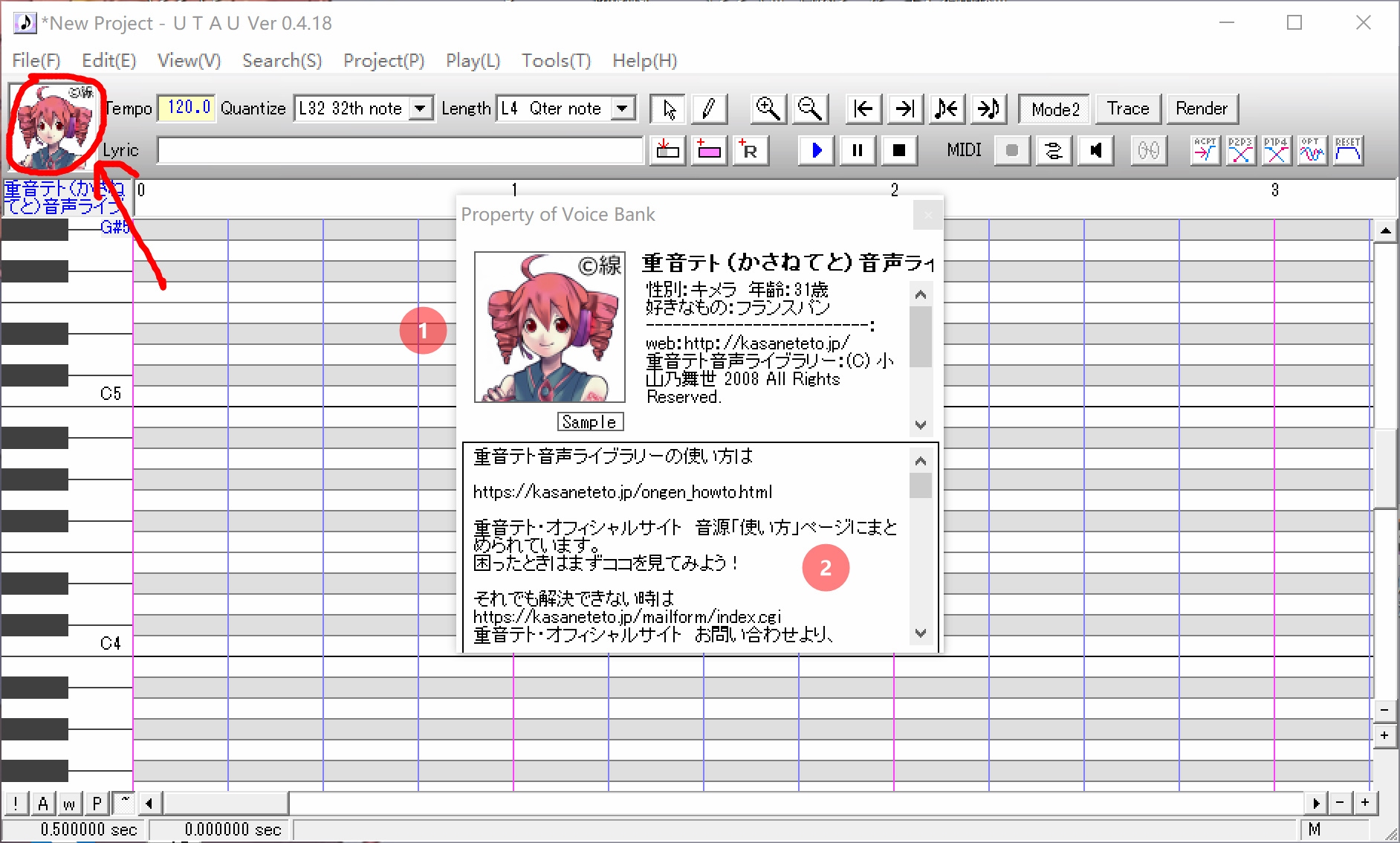Click the piano roll vertical scroll up arrow
Screen dimensions: 1400x843
pyautogui.click(x=1385, y=231)
